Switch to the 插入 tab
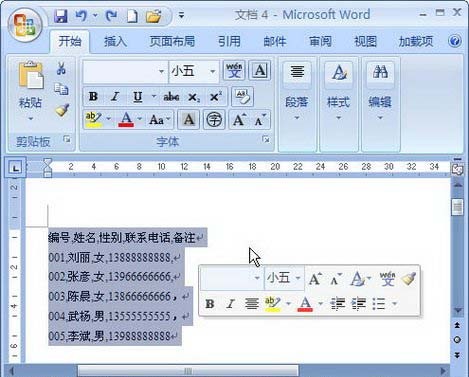469x377 pixels. (x=115, y=41)
